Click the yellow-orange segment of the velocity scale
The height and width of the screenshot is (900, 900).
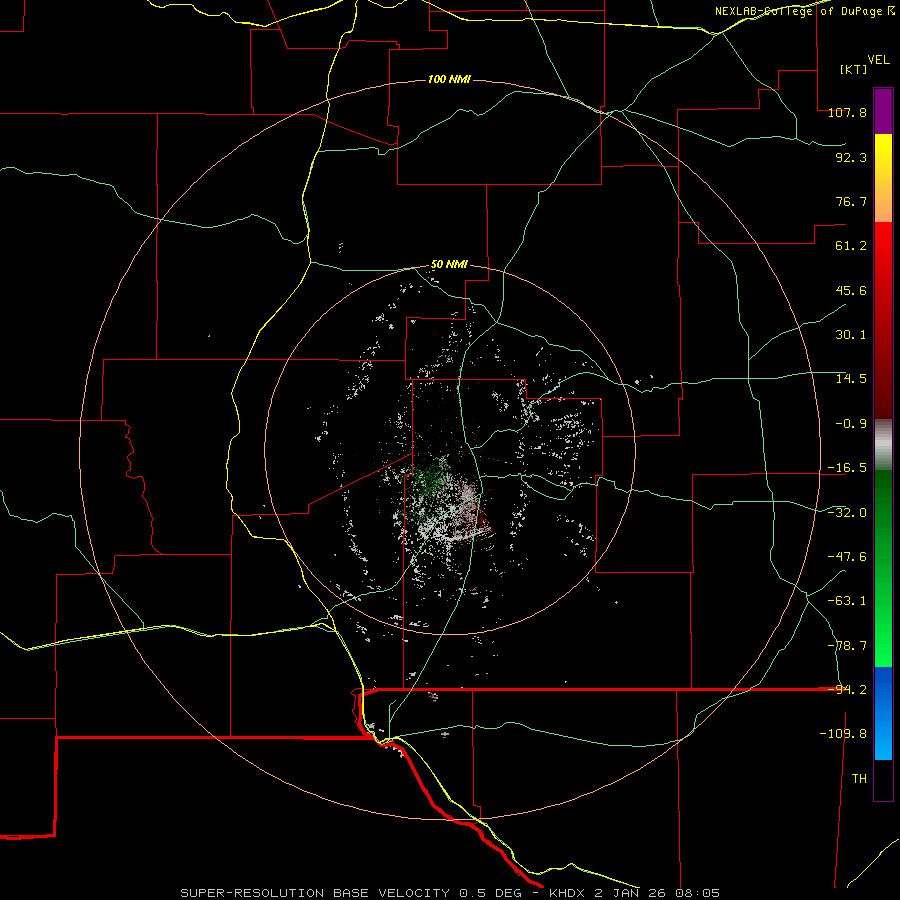(883, 178)
